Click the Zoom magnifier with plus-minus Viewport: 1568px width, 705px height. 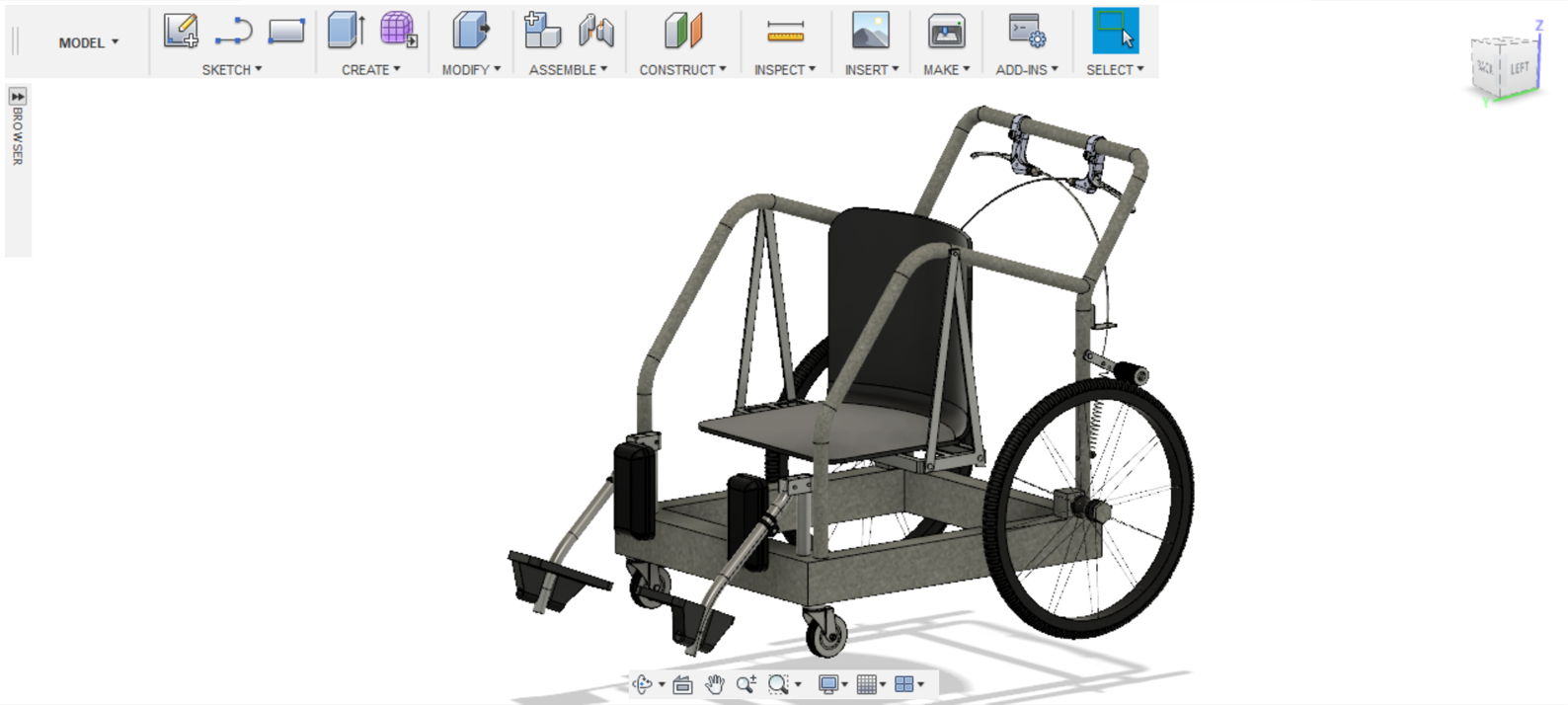(x=746, y=684)
